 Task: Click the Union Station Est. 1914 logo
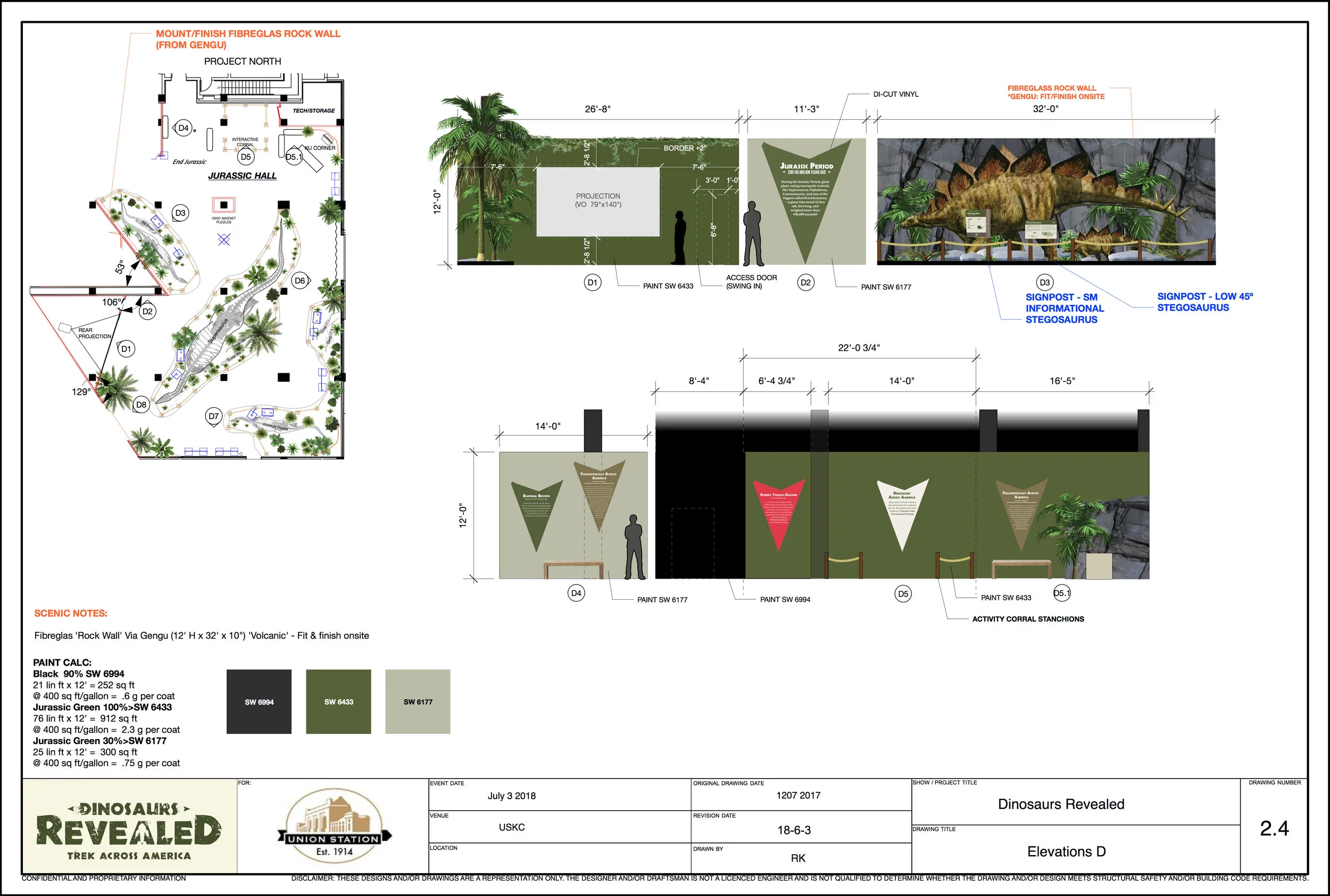[334, 826]
